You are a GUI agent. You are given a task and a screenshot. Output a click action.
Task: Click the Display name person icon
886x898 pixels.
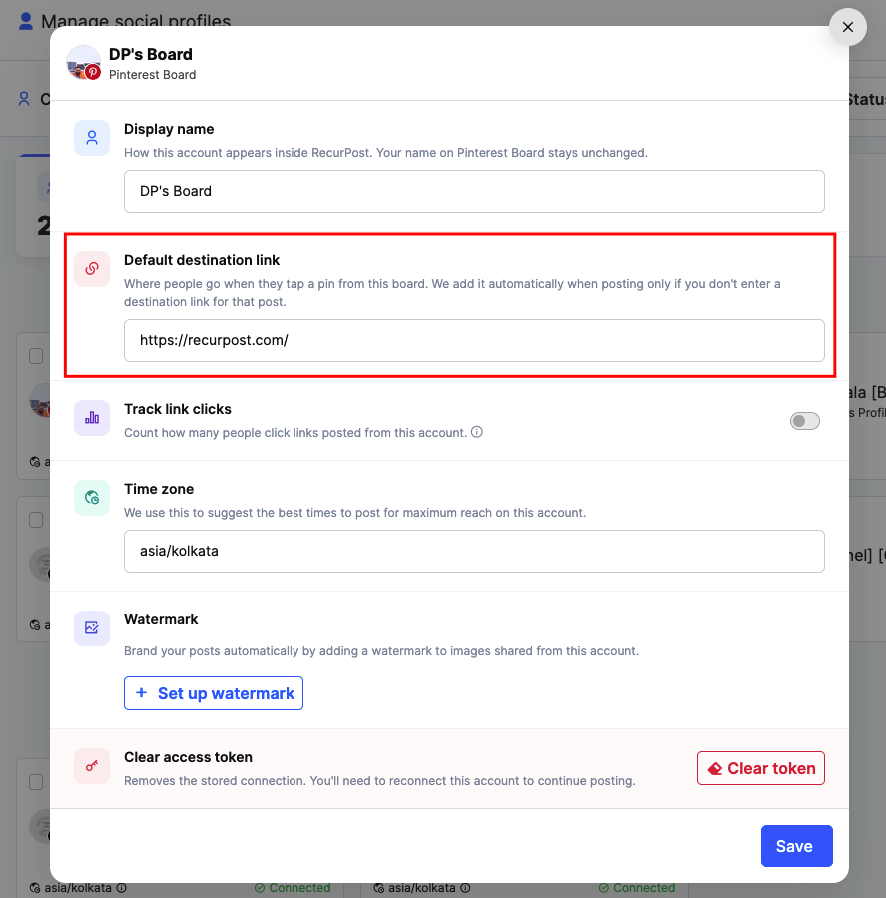click(x=92, y=137)
